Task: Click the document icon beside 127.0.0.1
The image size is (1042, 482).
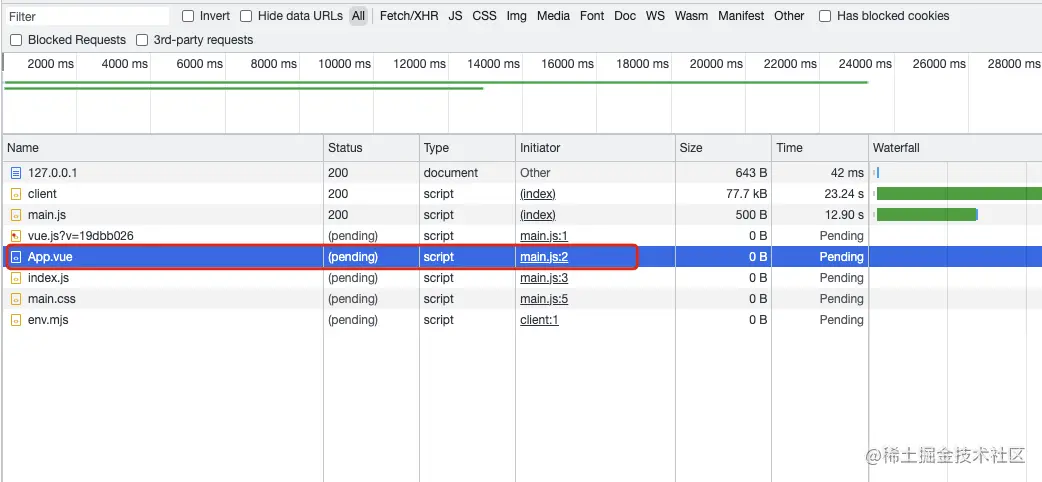Action: (16, 173)
